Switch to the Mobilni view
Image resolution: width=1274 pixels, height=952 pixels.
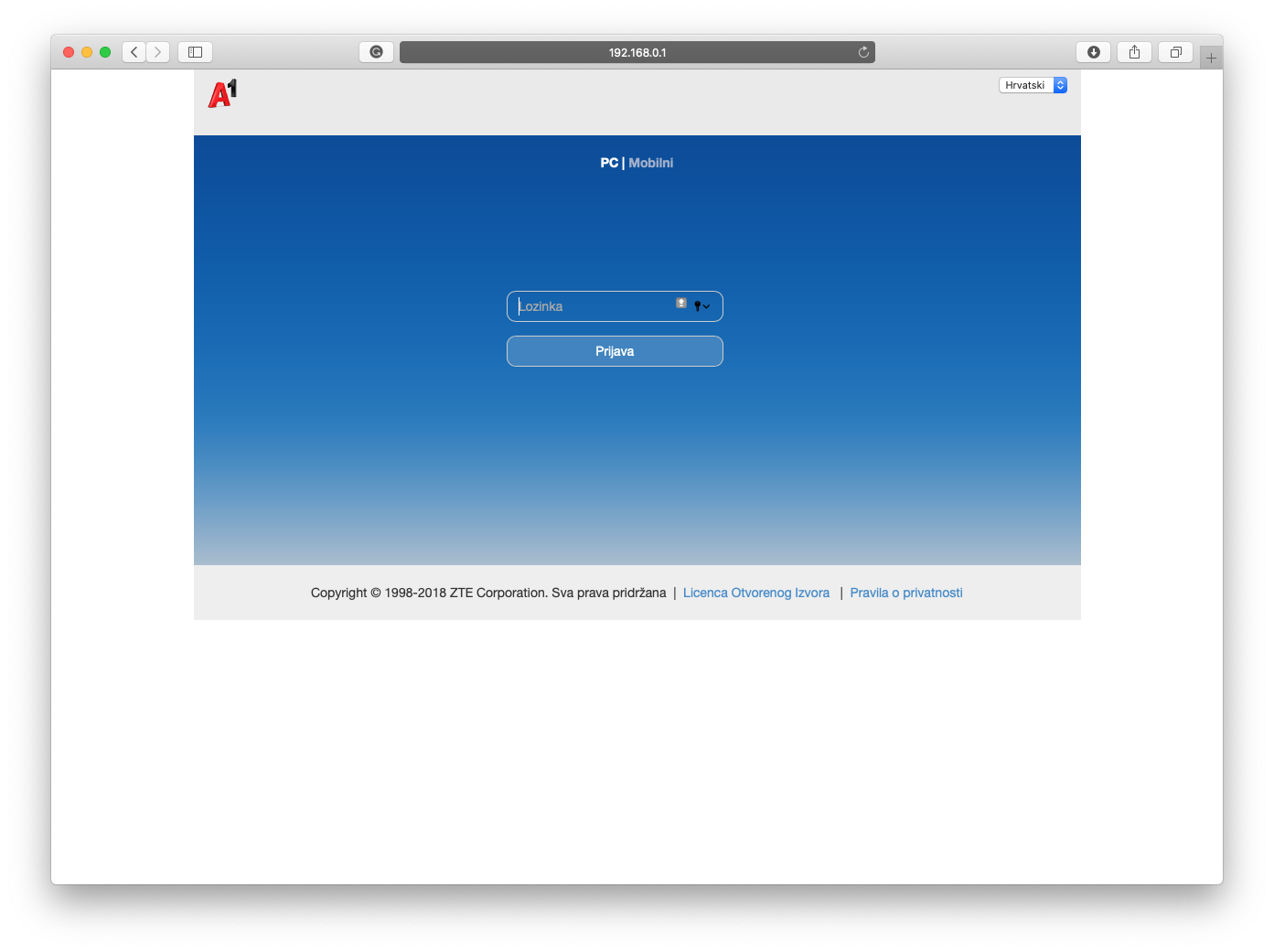[651, 163]
